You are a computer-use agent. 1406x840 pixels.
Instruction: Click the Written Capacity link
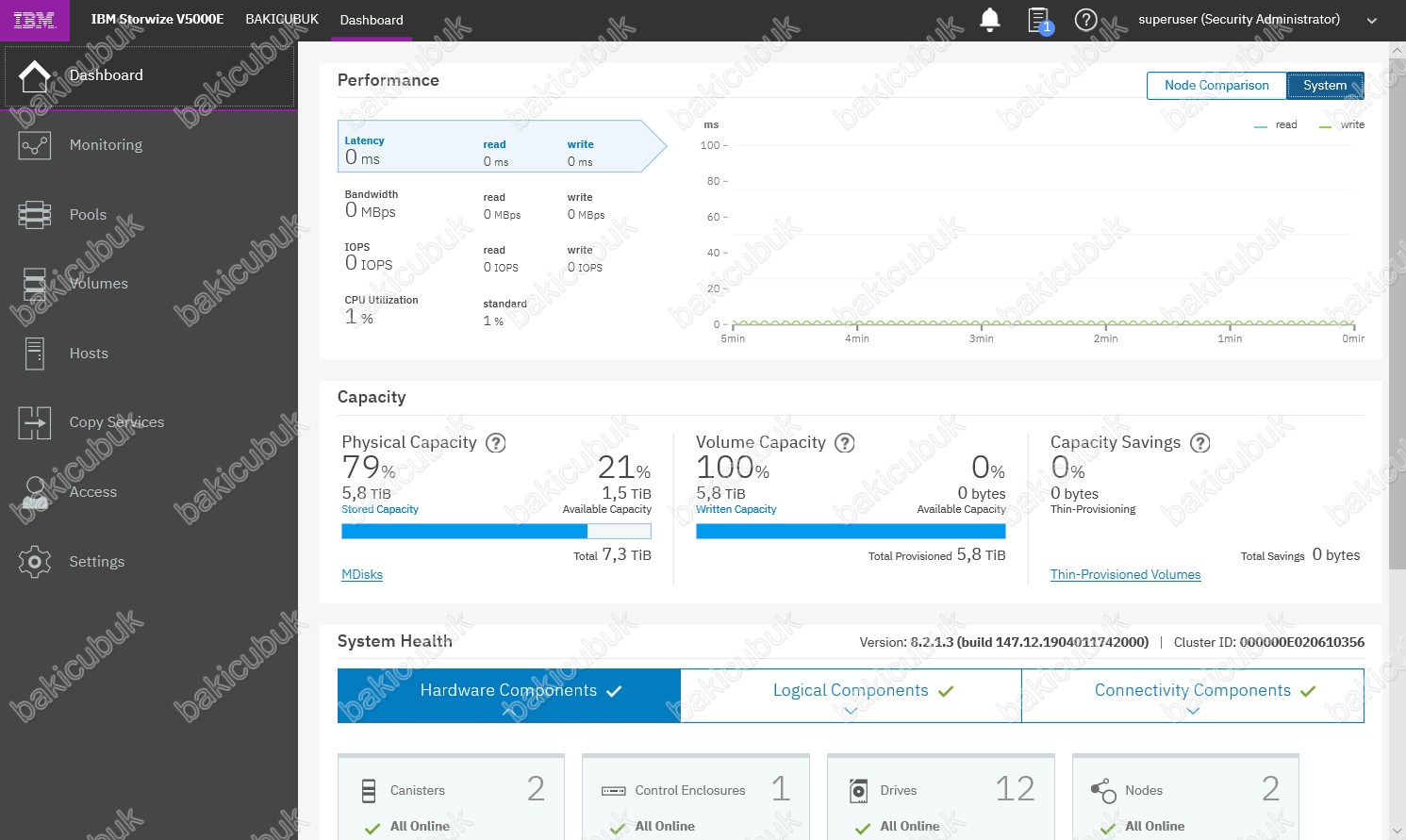736,509
